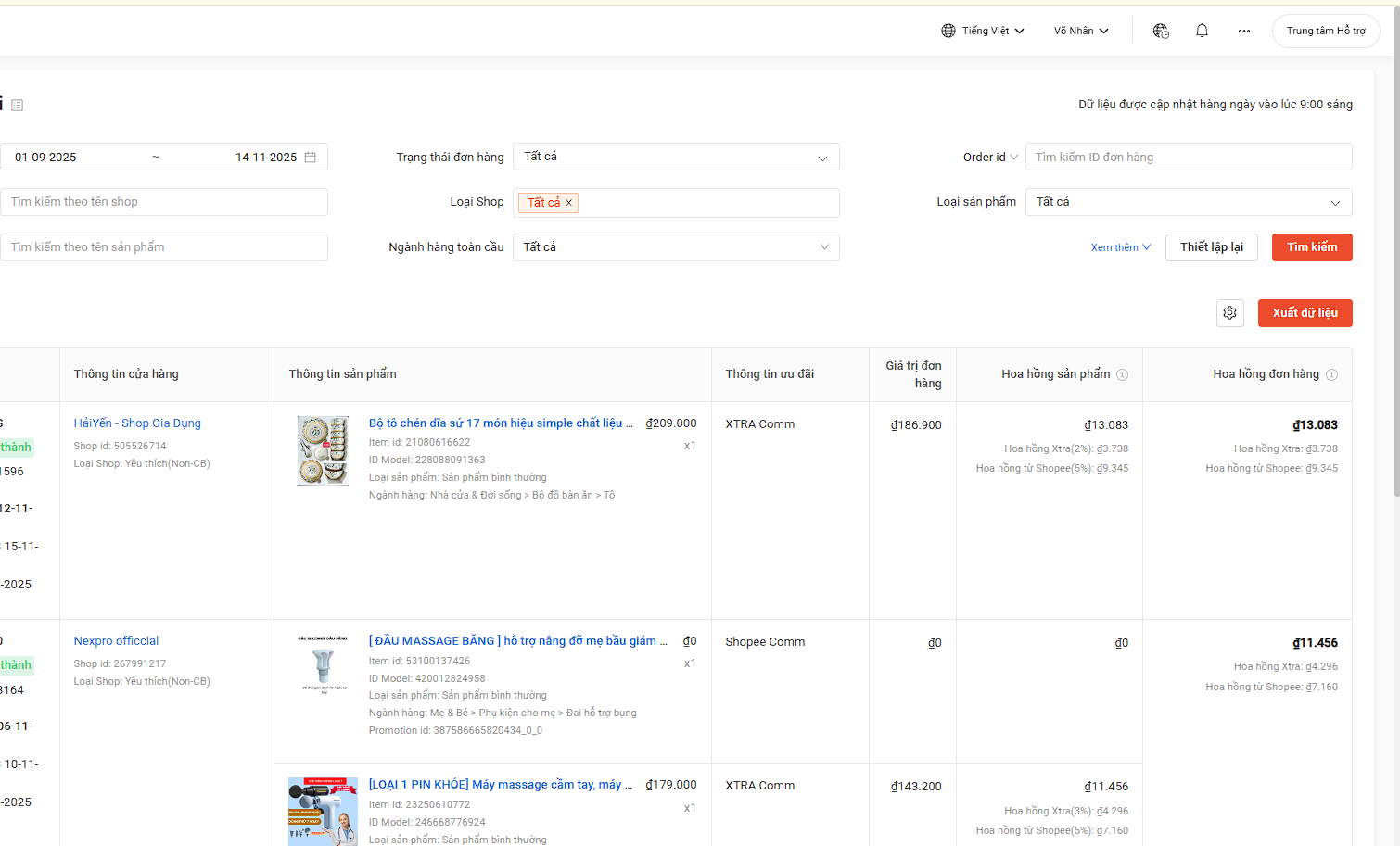The image size is (1400, 846).
Task: Open the Loại sản phẩm dropdown
Action: point(1188,202)
